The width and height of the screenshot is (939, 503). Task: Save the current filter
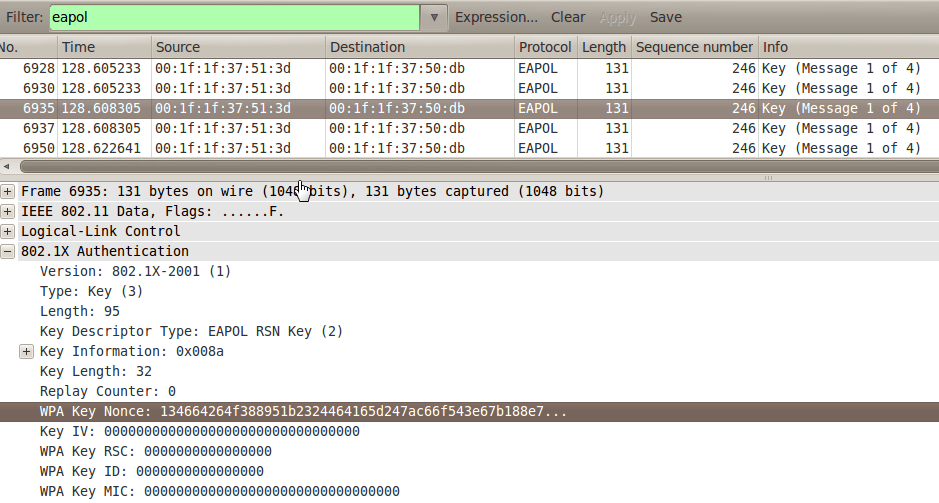pos(666,17)
